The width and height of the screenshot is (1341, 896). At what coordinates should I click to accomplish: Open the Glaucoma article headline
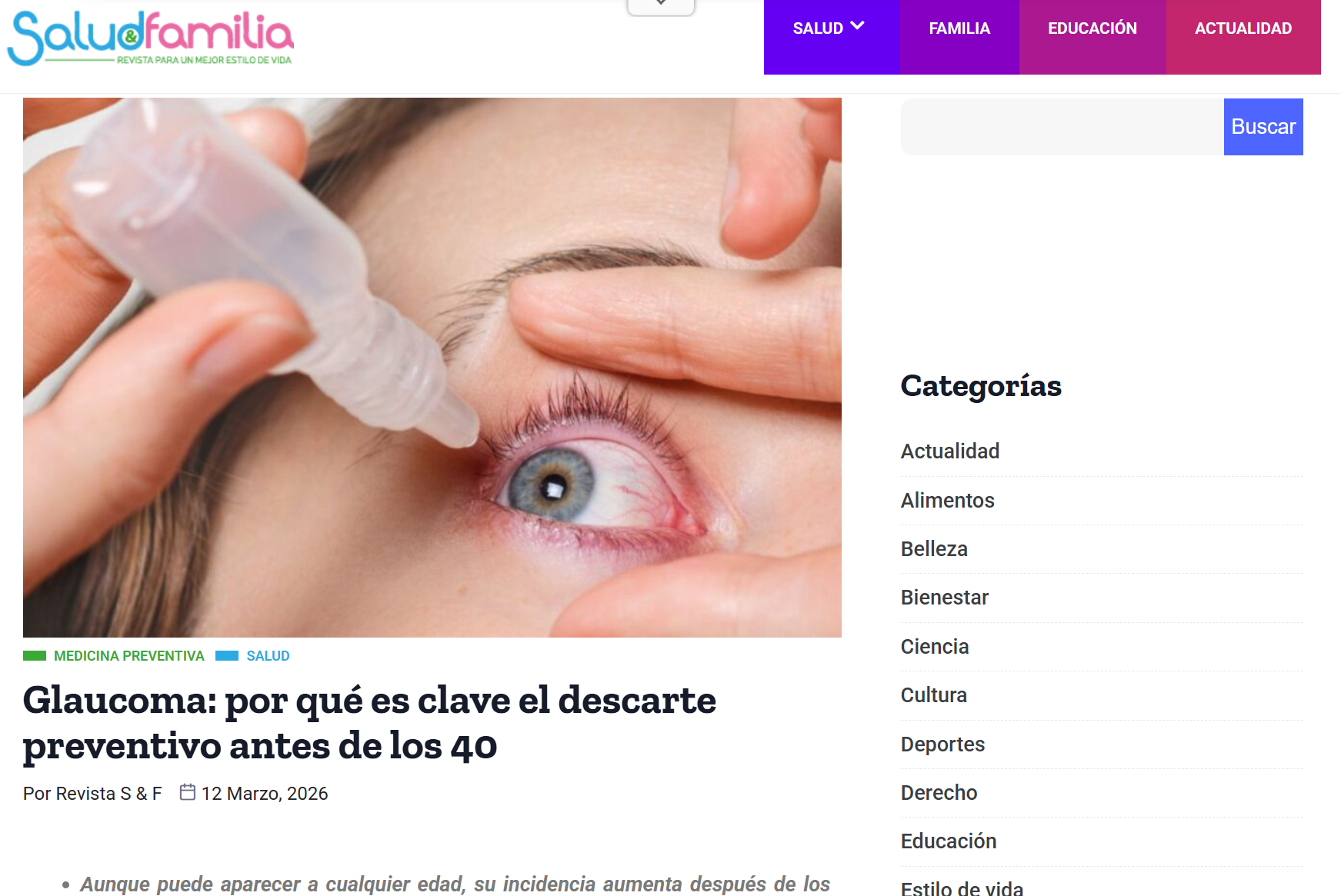pyautogui.click(x=369, y=723)
